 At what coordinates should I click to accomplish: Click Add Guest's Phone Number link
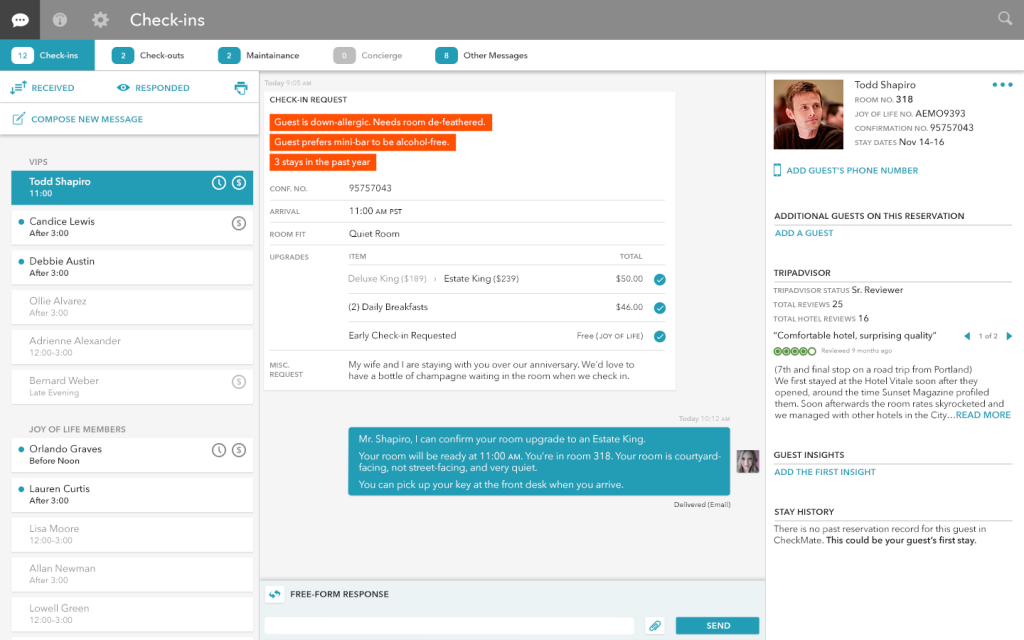(x=851, y=171)
